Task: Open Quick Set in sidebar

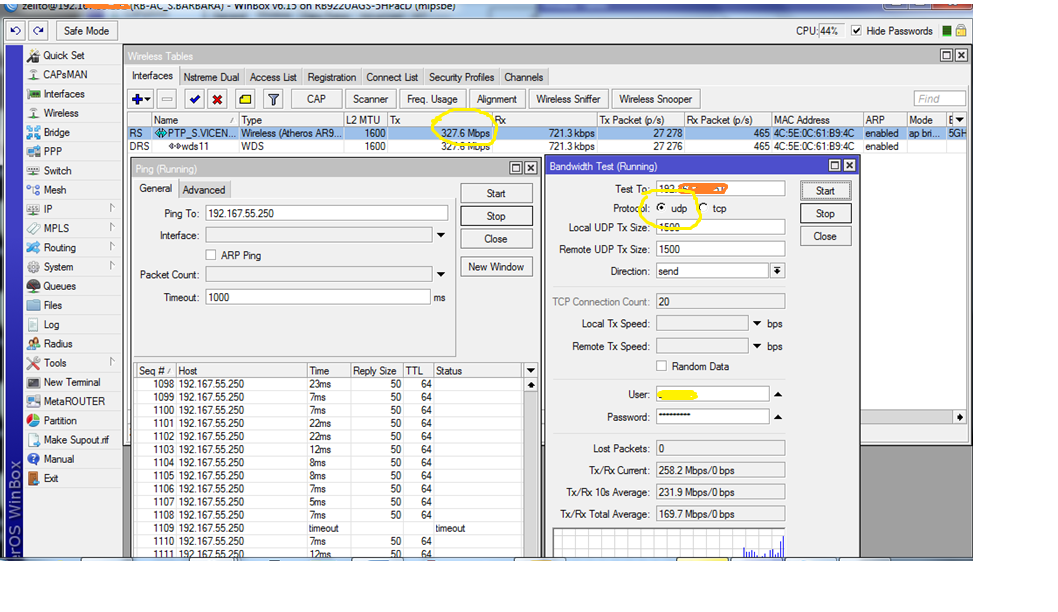Action: pos(63,55)
